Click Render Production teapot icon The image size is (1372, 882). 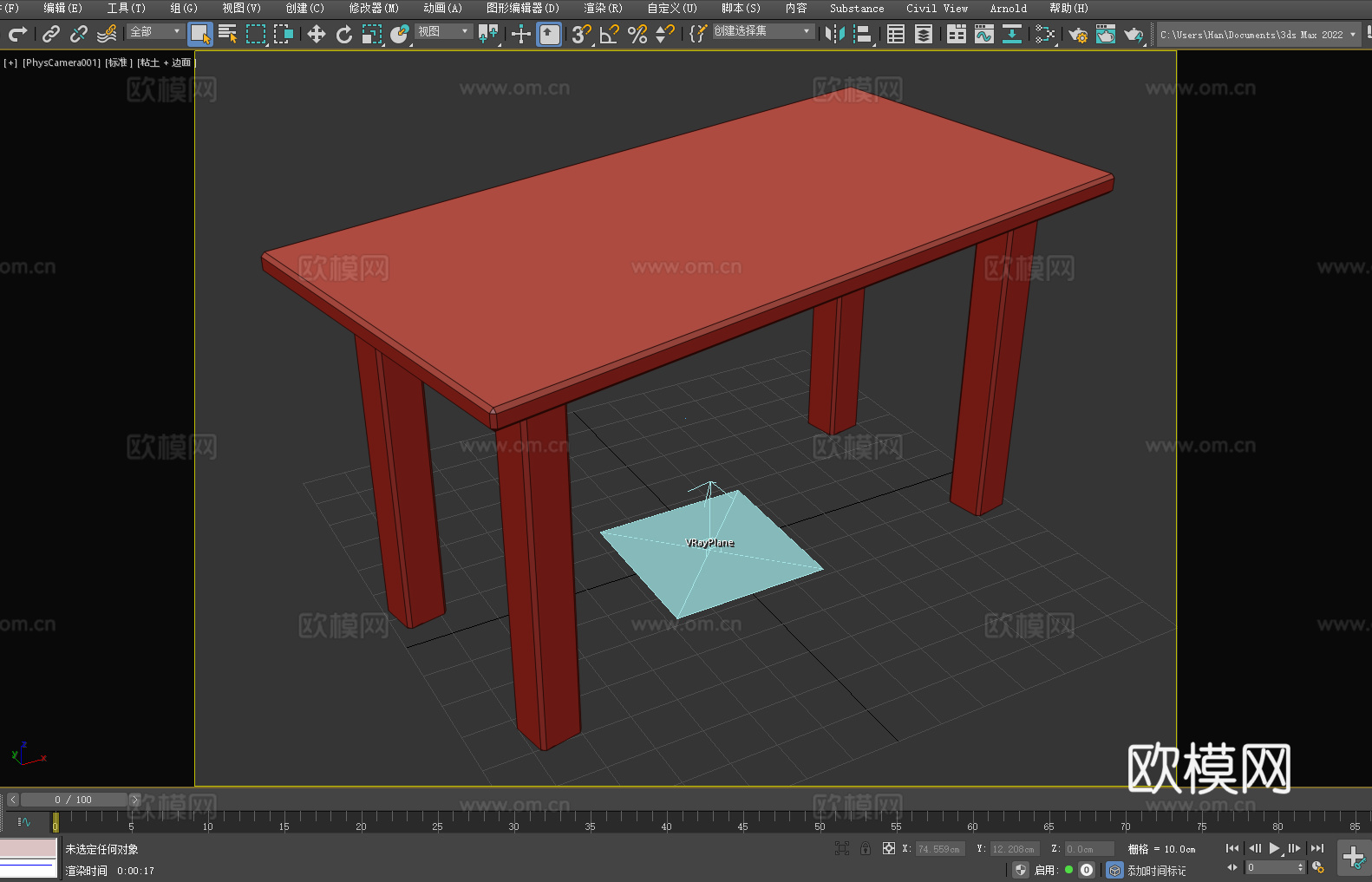(1134, 34)
